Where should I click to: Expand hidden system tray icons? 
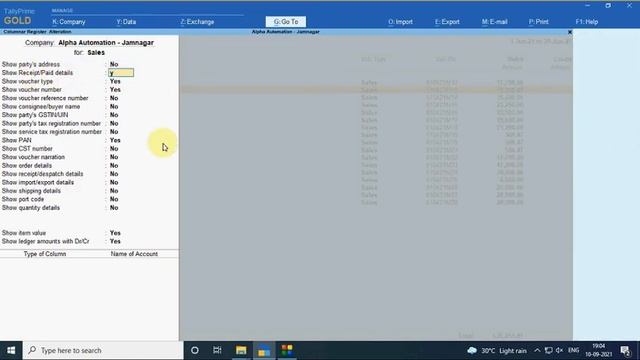[x=537, y=351]
